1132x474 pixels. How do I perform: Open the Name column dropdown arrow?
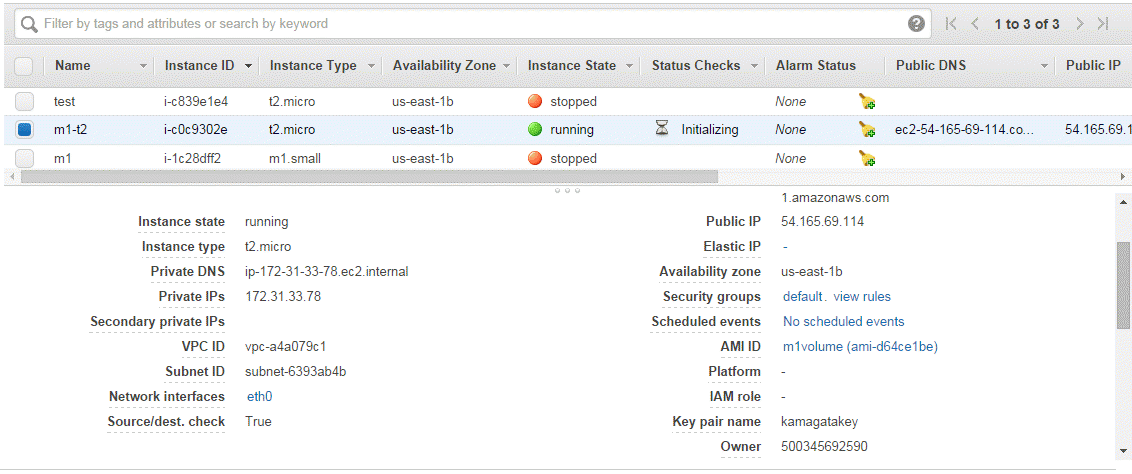pyautogui.click(x=143, y=66)
